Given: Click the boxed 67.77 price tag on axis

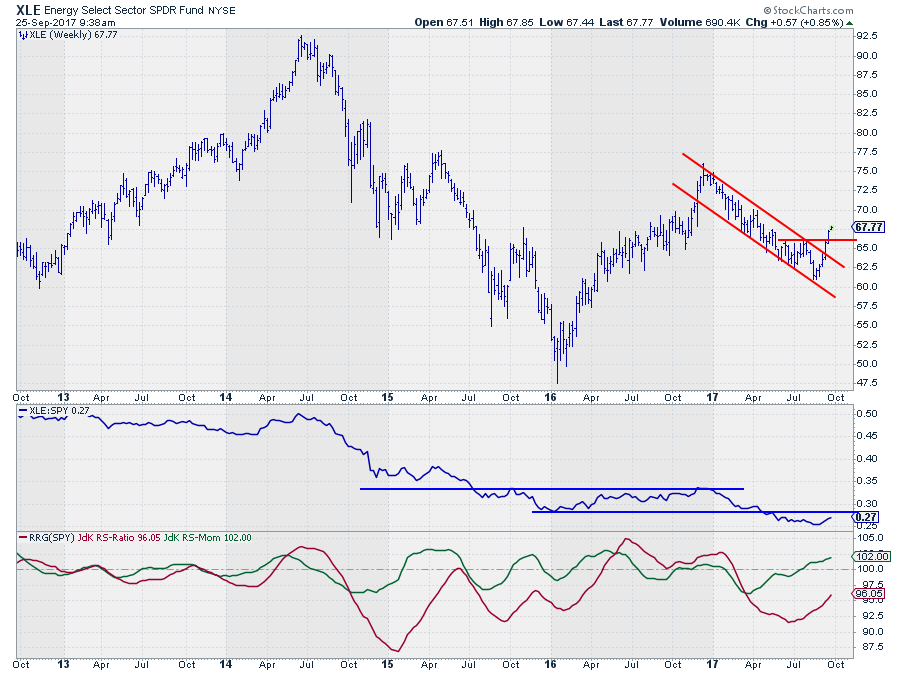Looking at the screenshot, I should (869, 227).
